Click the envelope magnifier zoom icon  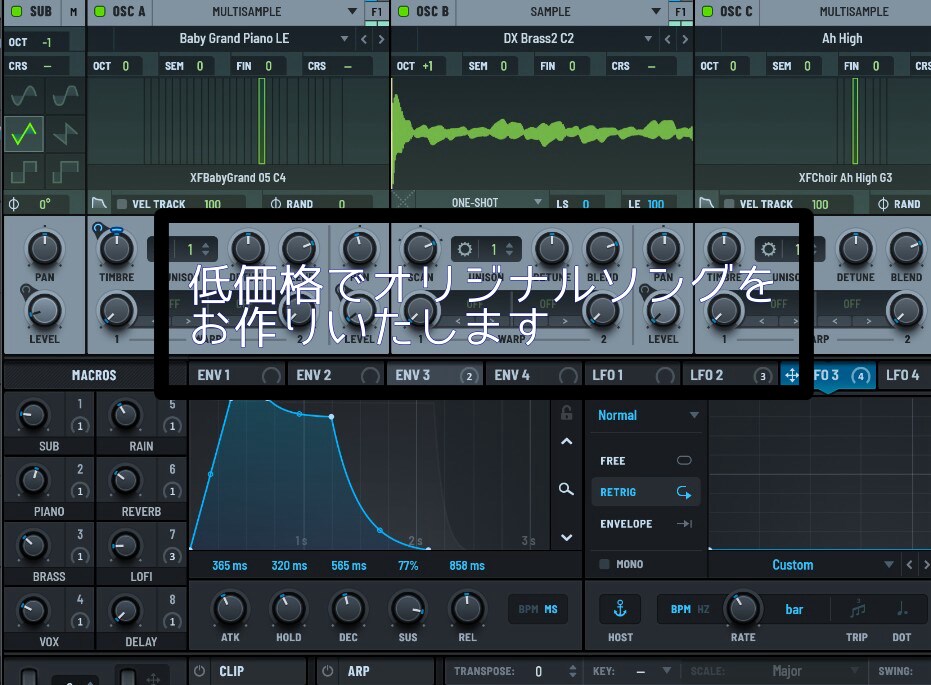[566, 489]
